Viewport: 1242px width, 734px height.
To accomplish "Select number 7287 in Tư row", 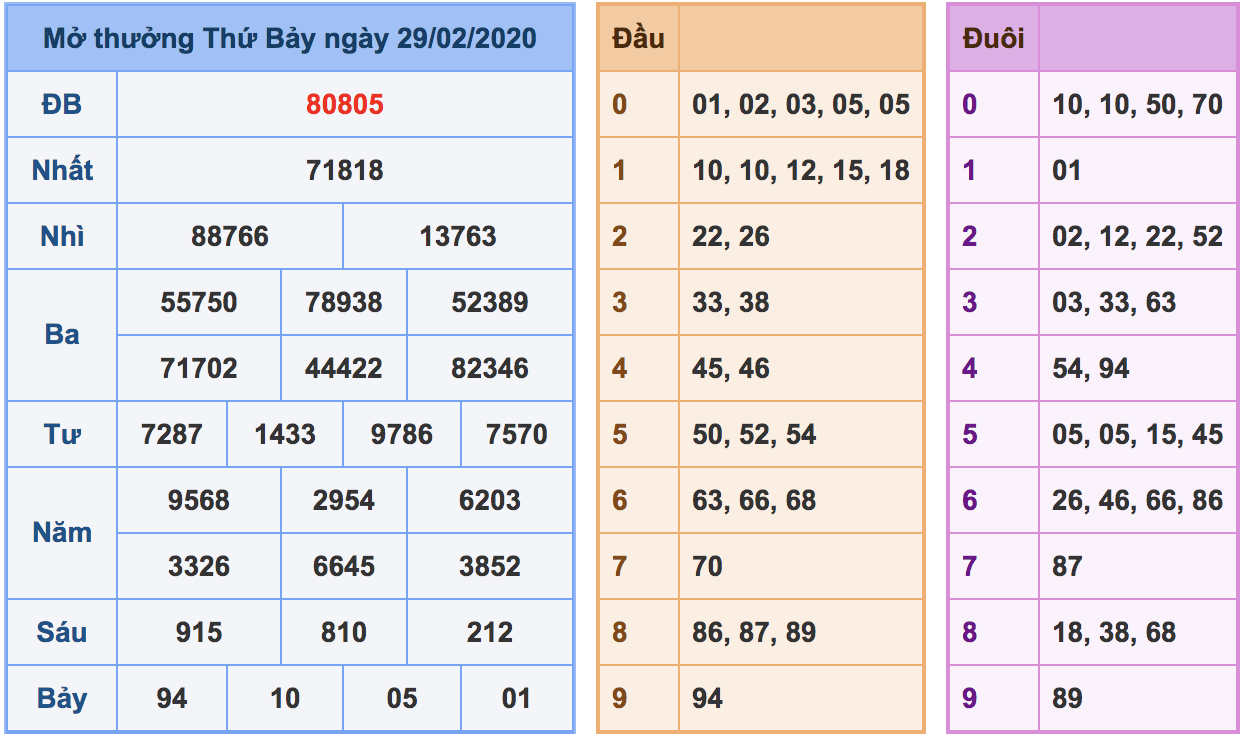I will [172, 434].
